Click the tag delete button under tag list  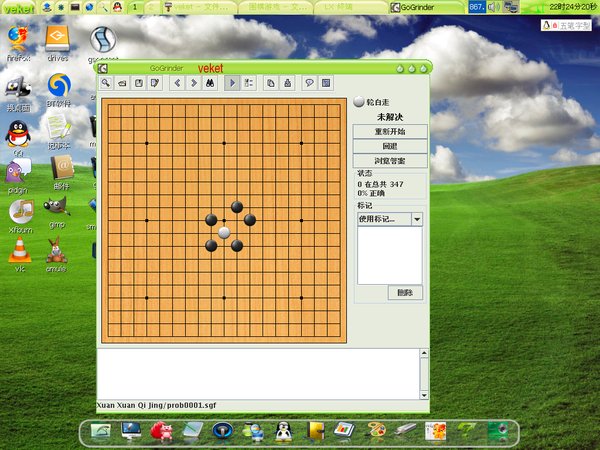coord(405,293)
